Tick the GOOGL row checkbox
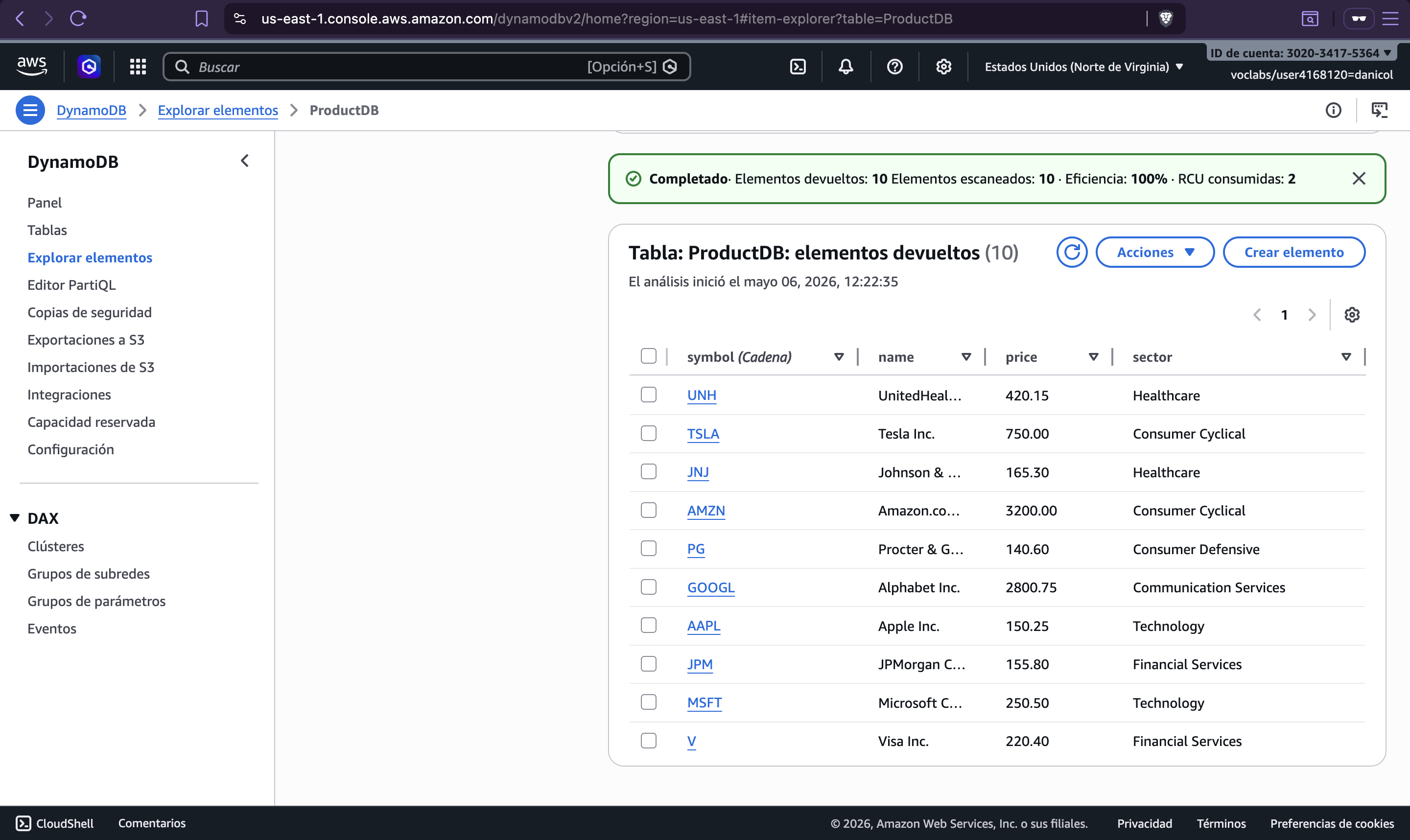1410x840 pixels. pos(648,587)
